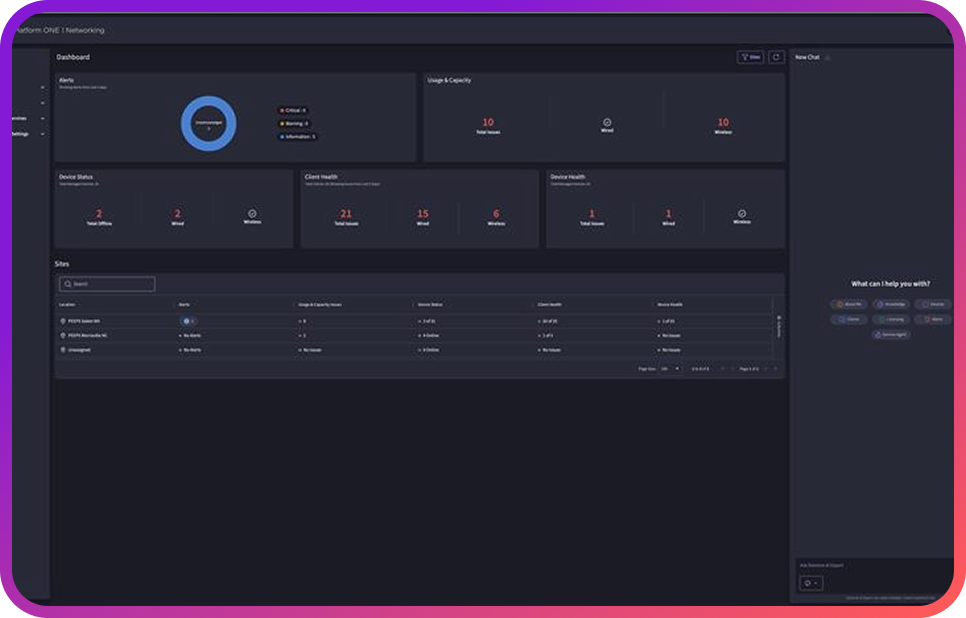966x618 pixels.
Task: Click the alert count badge on the PEEPS Salem NH row
Action: point(185,321)
